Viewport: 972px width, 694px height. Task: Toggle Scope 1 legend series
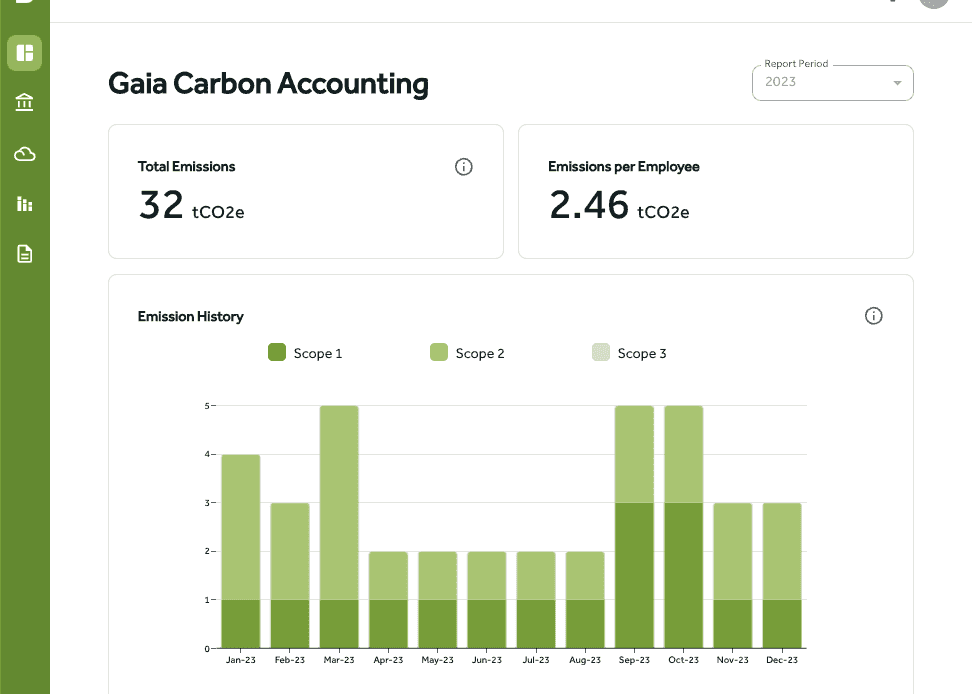[305, 353]
